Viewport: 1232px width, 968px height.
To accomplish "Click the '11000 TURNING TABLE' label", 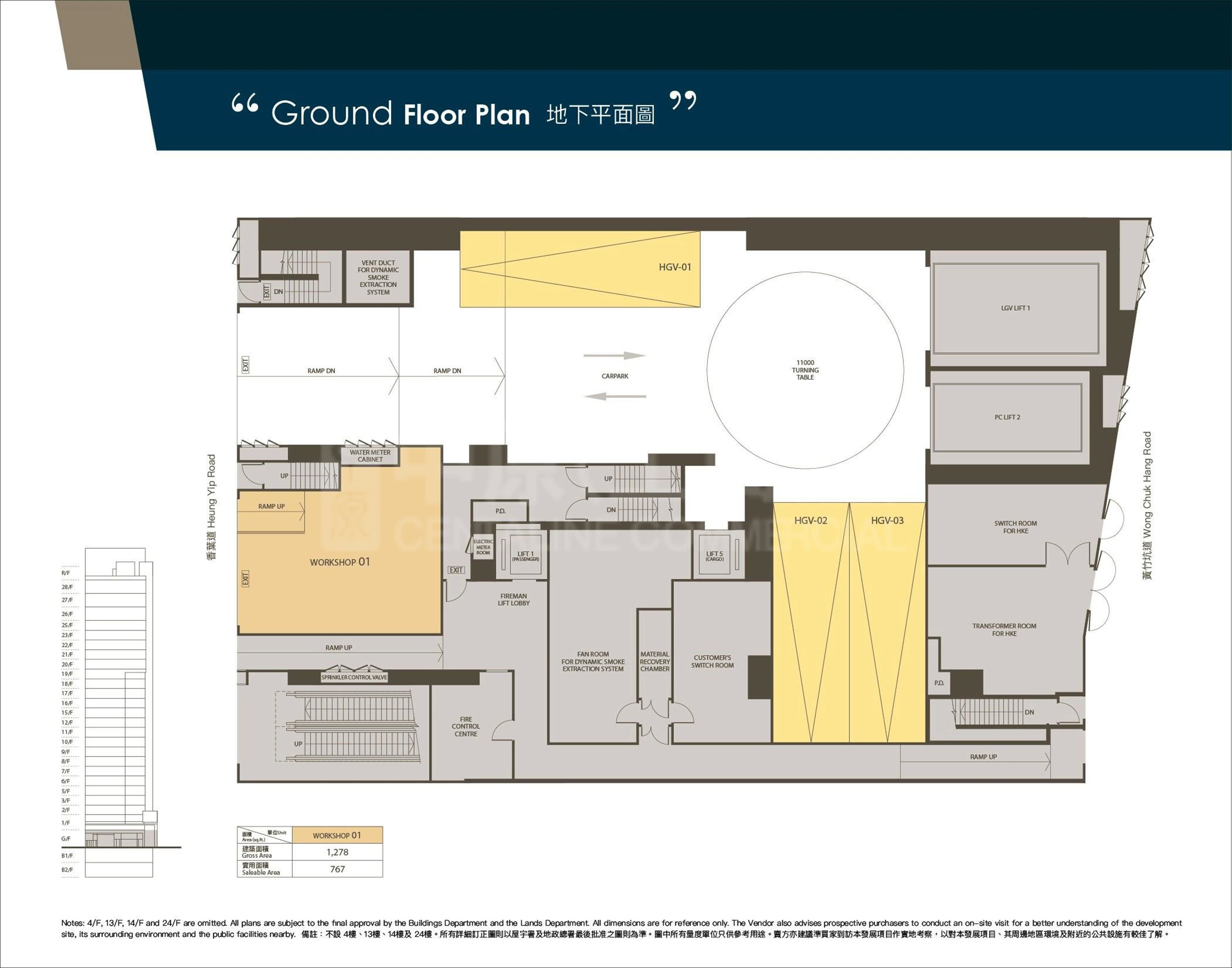I will pyautogui.click(x=805, y=369).
